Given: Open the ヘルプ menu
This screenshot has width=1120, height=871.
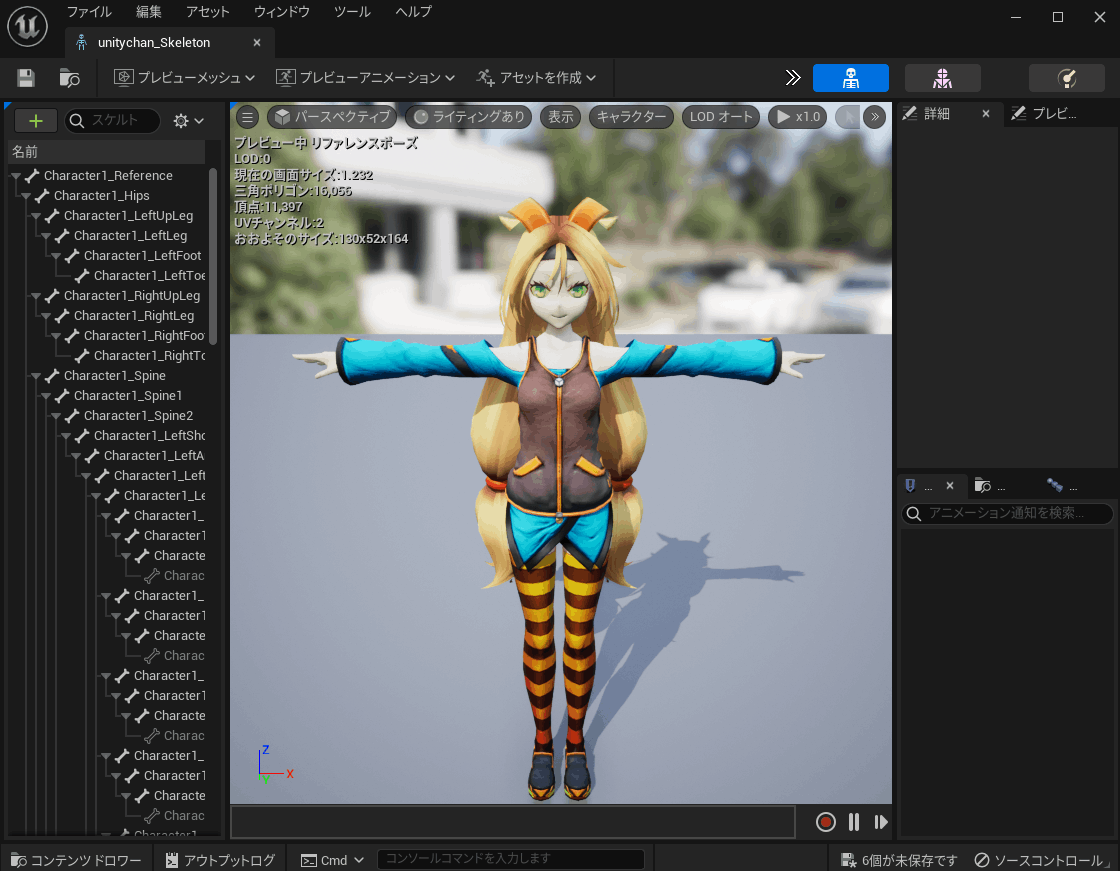Looking at the screenshot, I should click(414, 12).
